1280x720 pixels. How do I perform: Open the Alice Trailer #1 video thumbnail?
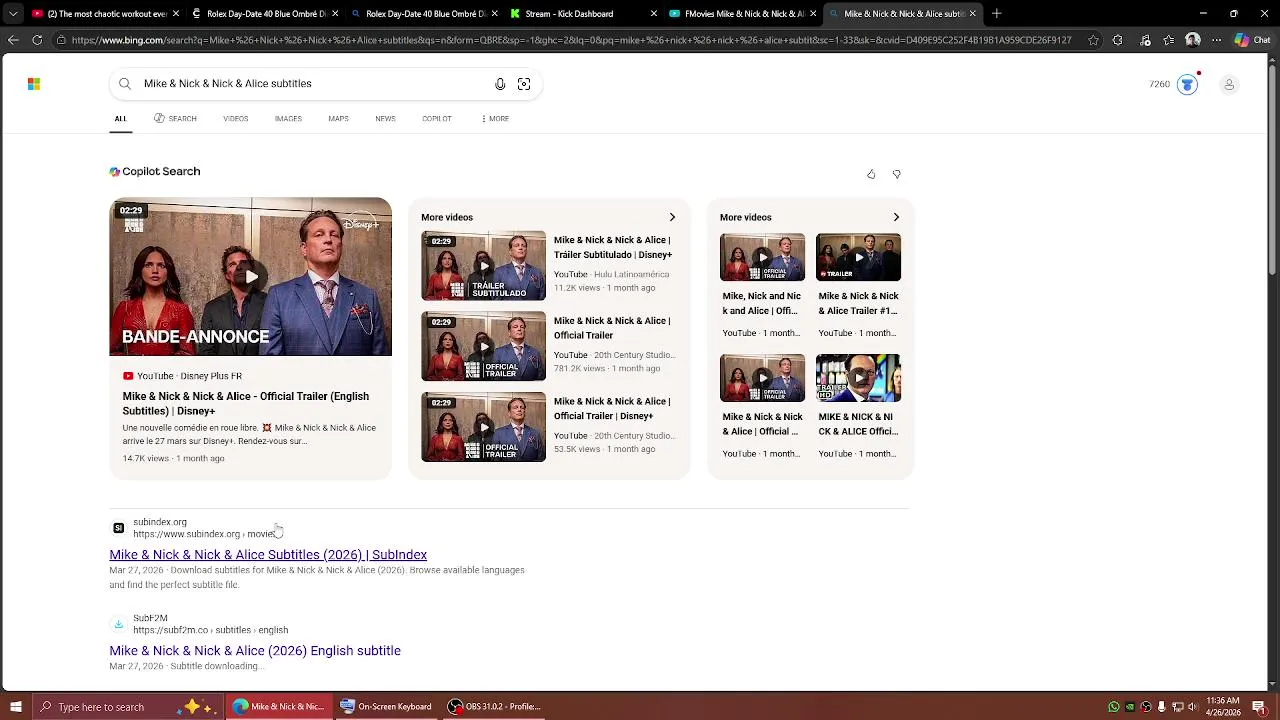tap(858, 257)
